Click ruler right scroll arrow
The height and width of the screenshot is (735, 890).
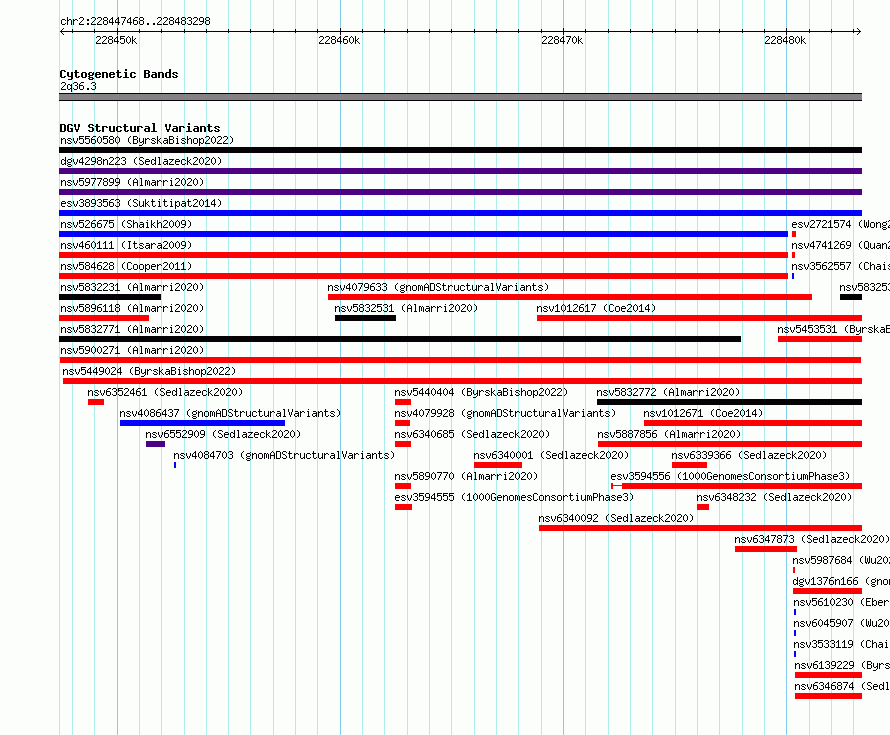tap(858, 32)
